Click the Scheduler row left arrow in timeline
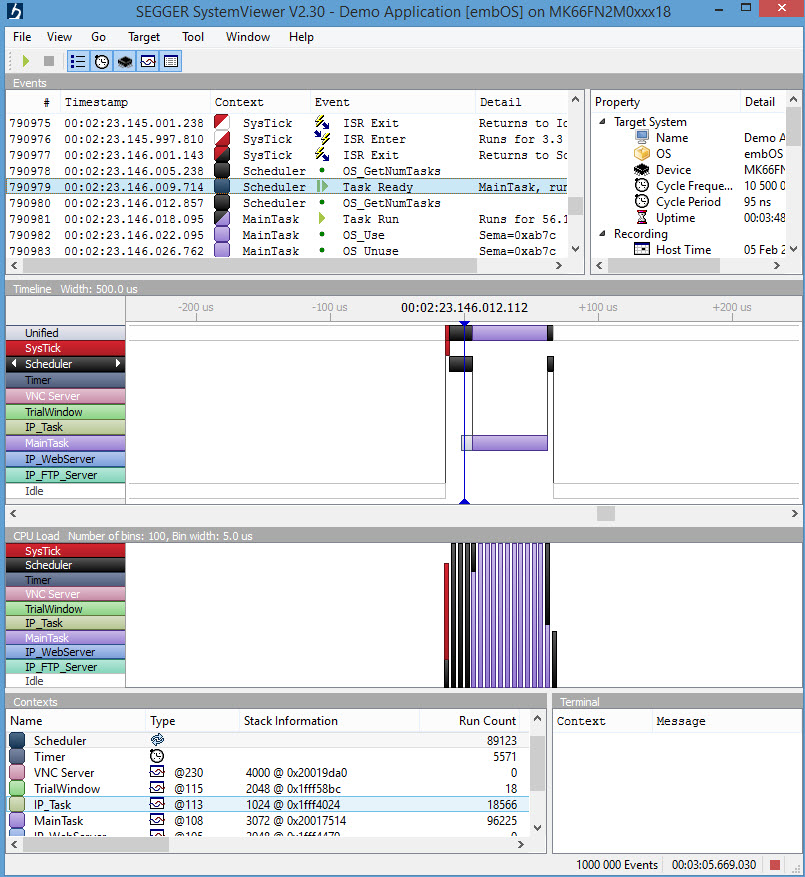The height and width of the screenshot is (877, 805). point(14,364)
